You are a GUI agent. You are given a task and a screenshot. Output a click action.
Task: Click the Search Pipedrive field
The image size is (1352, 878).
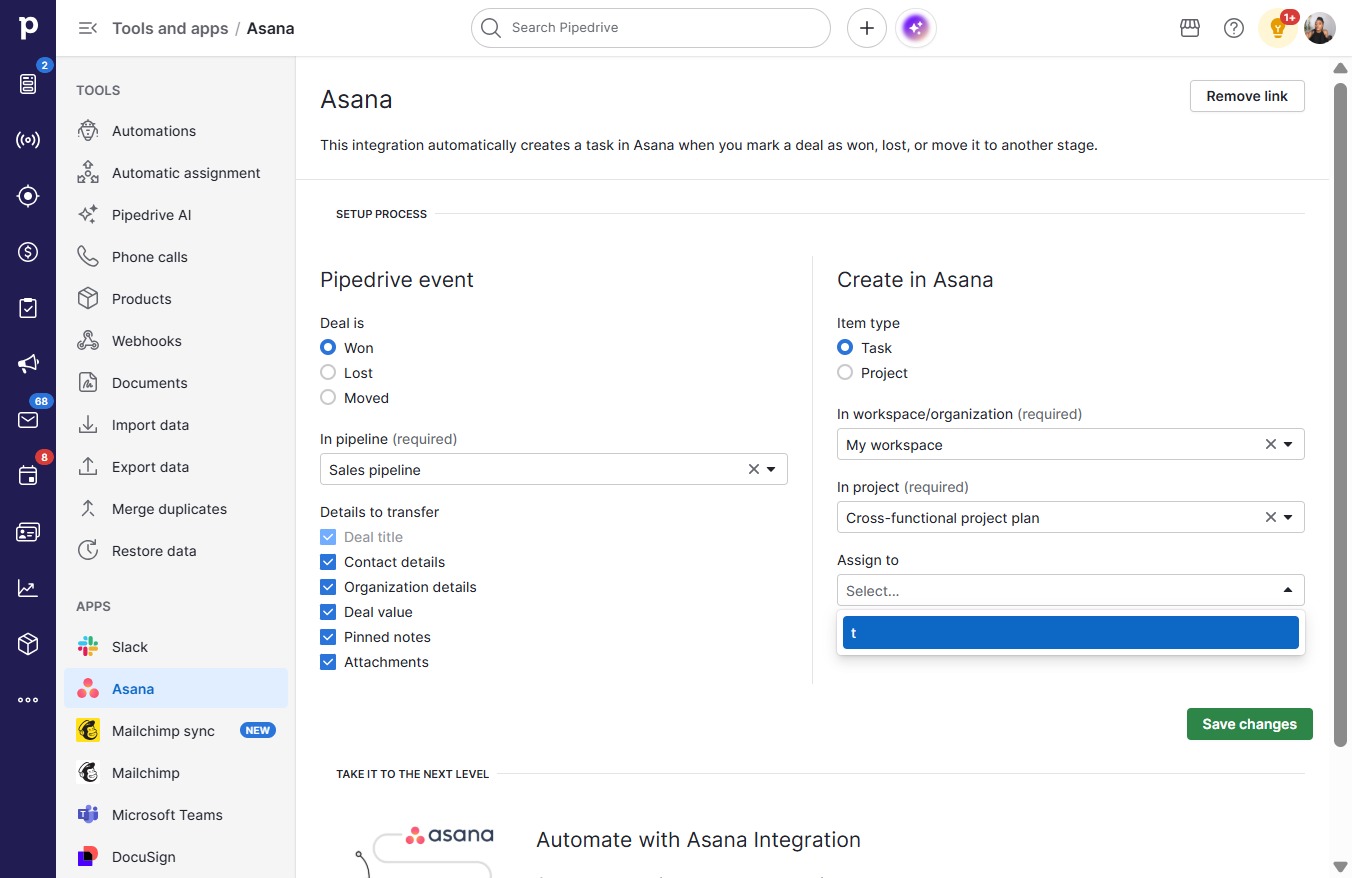click(x=651, y=28)
